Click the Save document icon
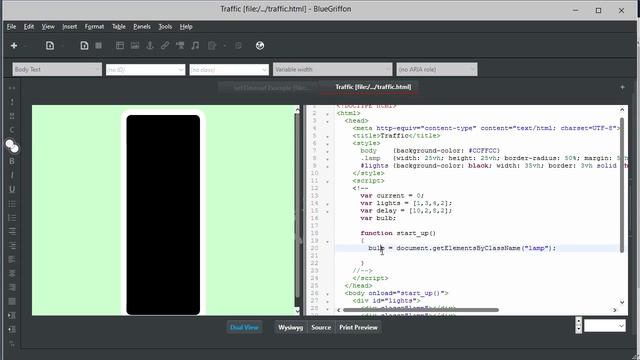The width and height of the screenshot is (640, 360). [x=84, y=46]
